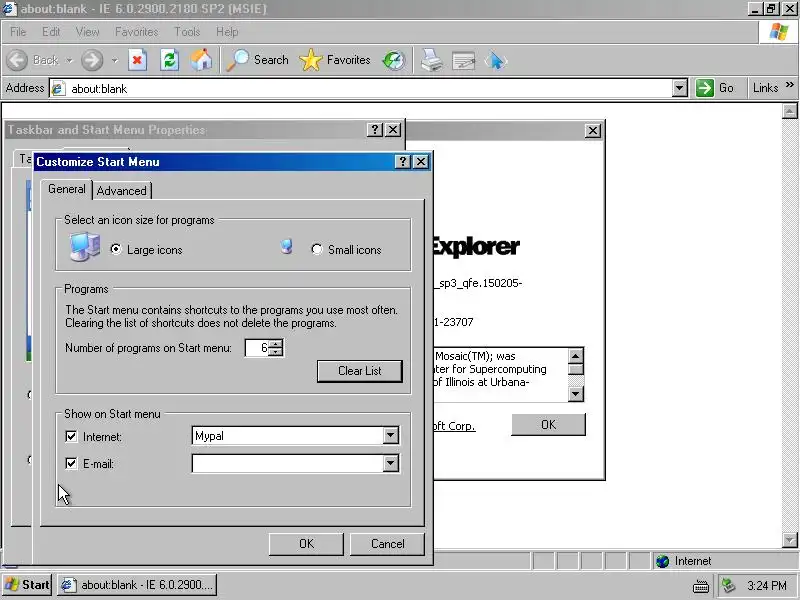Click the network tray icon beside clock
Image resolution: width=800 pixels, height=600 pixels.
[x=729, y=585]
